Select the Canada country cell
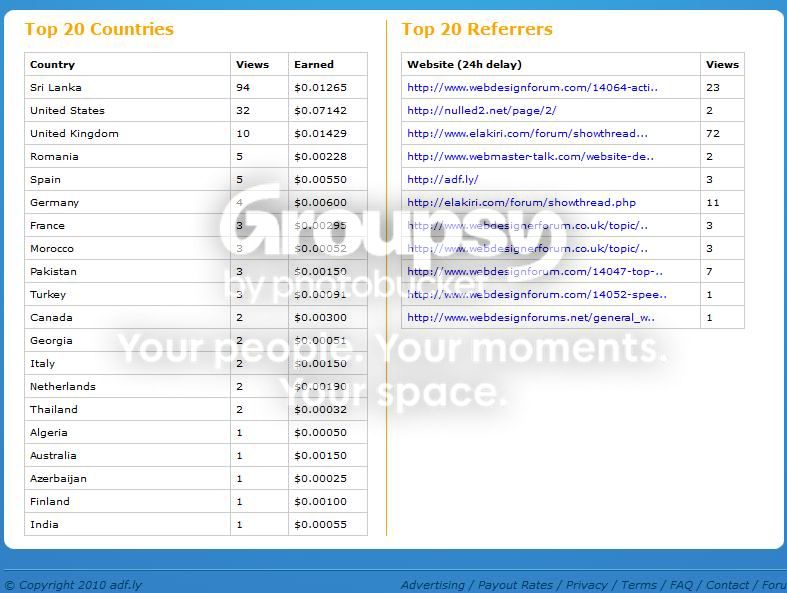The height and width of the screenshot is (593, 787). tap(127, 318)
